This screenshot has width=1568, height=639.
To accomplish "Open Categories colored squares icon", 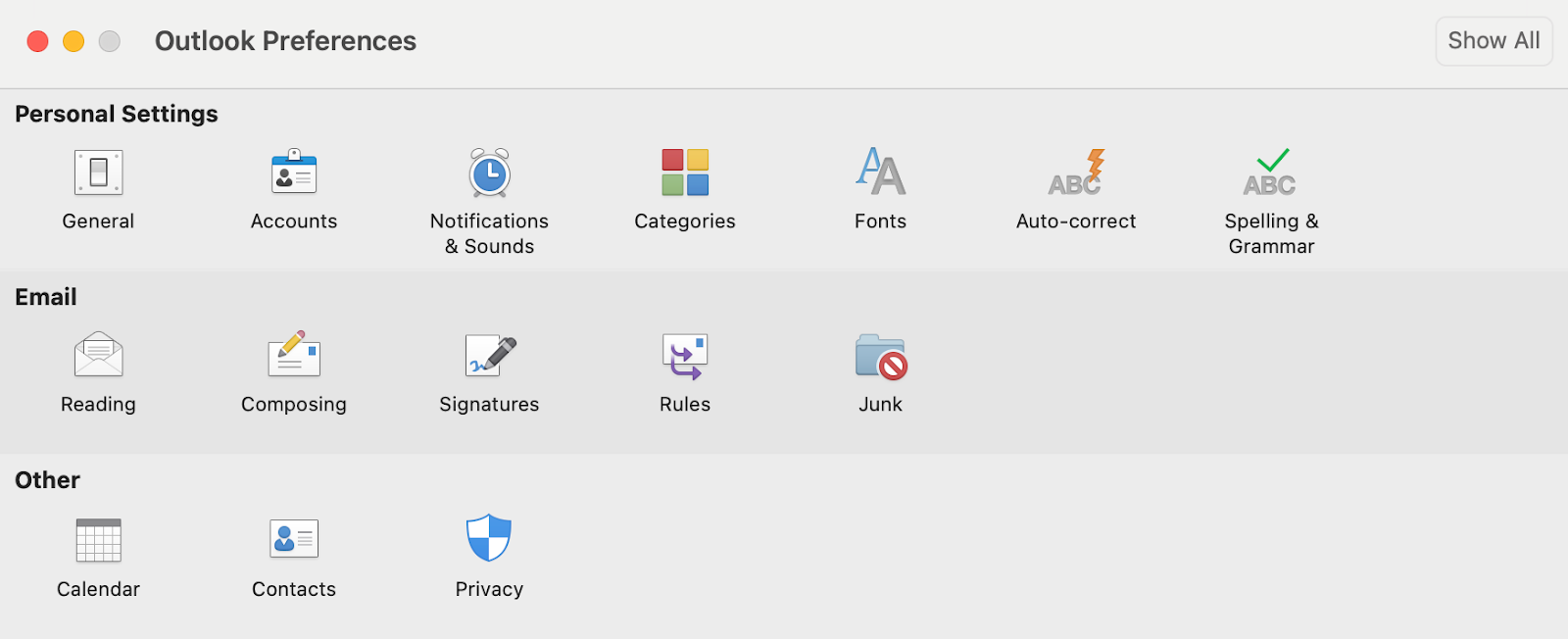I will click(x=685, y=172).
